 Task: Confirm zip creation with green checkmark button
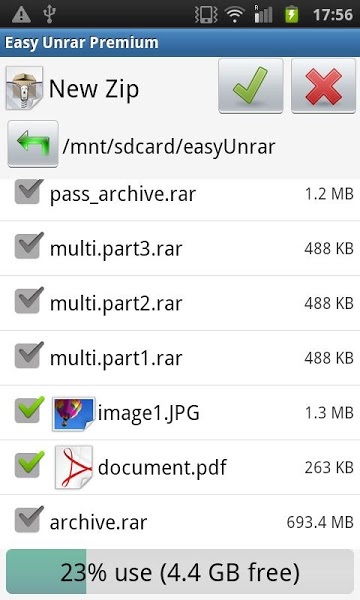click(251, 86)
